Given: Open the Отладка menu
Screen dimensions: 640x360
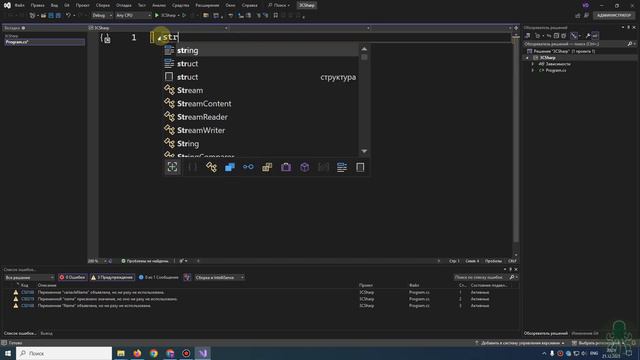Looking at the screenshot, I should (123, 5).
